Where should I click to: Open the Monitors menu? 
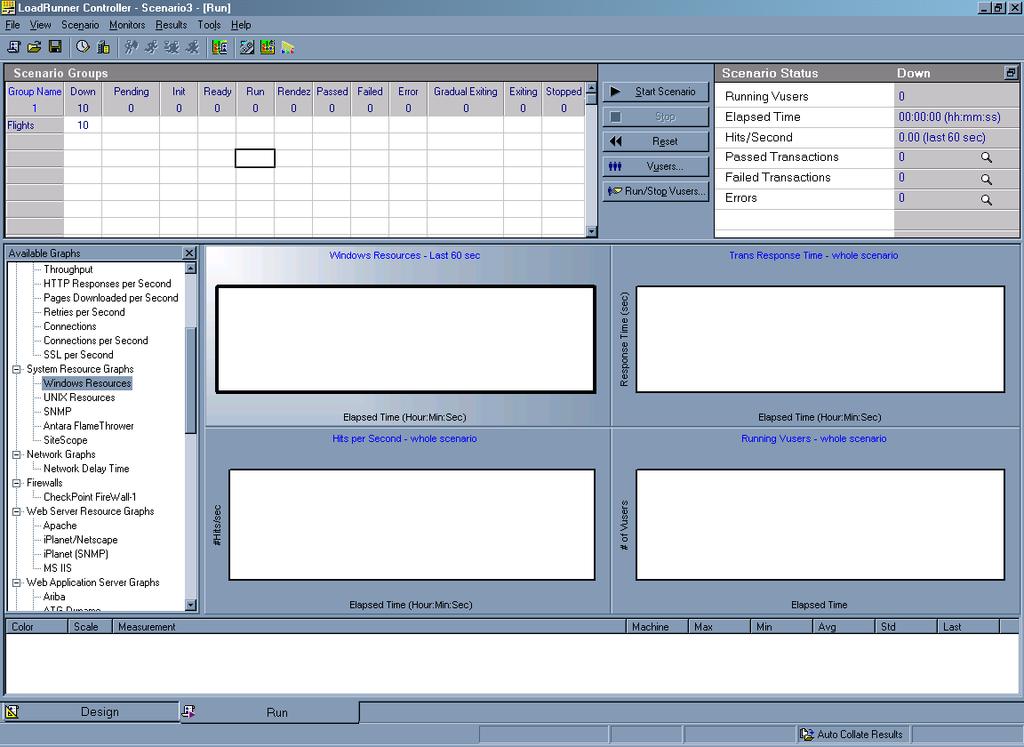point(127,25)
